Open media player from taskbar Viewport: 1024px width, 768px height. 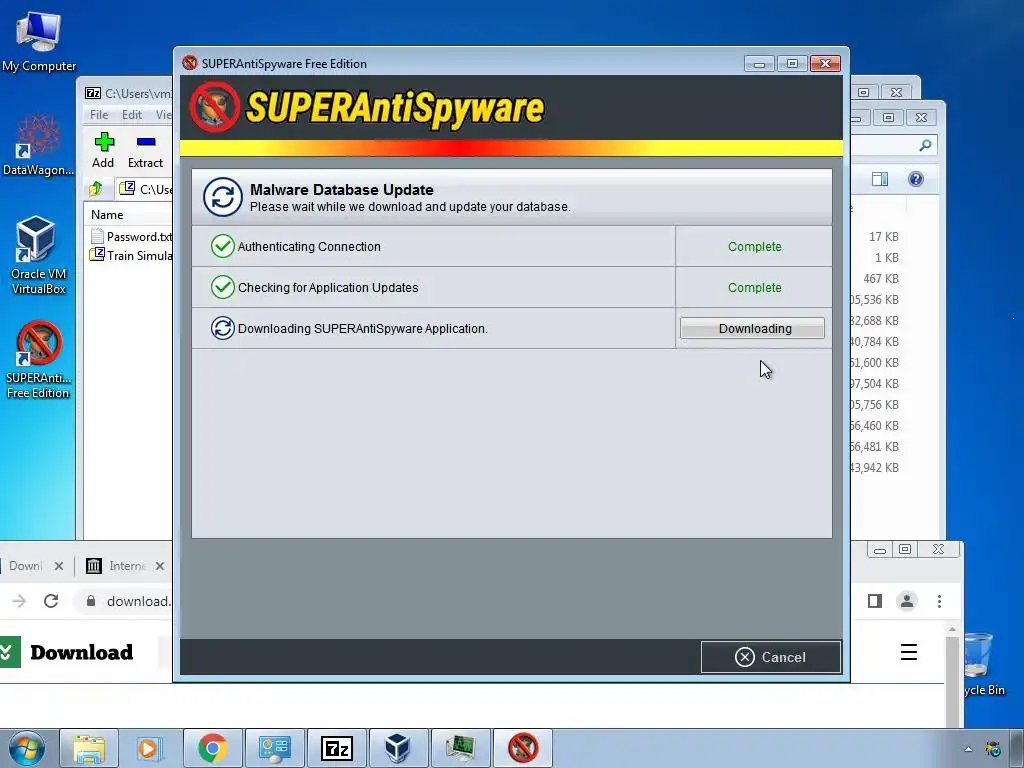(149, 748)
